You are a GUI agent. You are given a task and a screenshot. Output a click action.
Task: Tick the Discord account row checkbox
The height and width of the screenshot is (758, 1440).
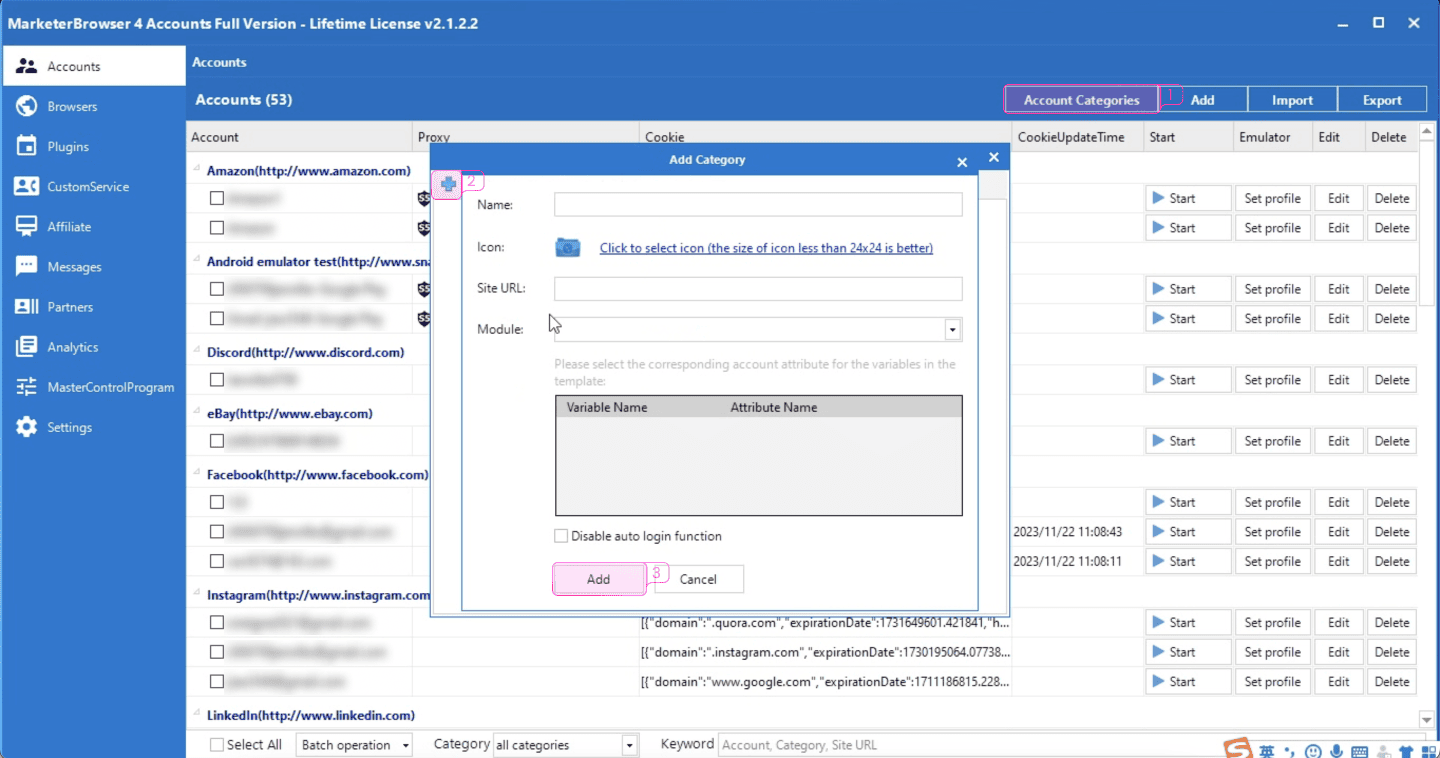point(216,380)
